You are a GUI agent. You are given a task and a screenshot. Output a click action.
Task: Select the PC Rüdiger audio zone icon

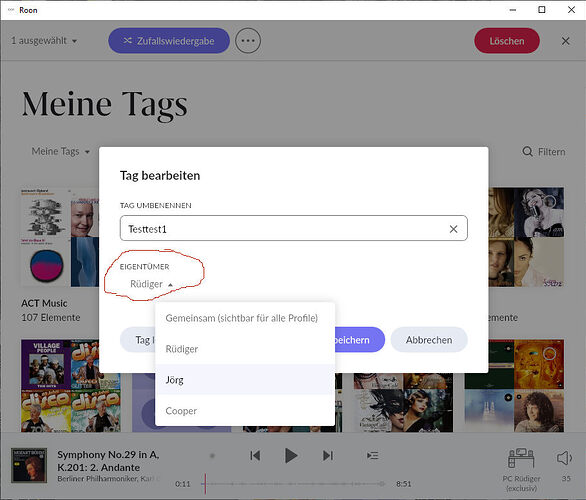tap(521, 458)
